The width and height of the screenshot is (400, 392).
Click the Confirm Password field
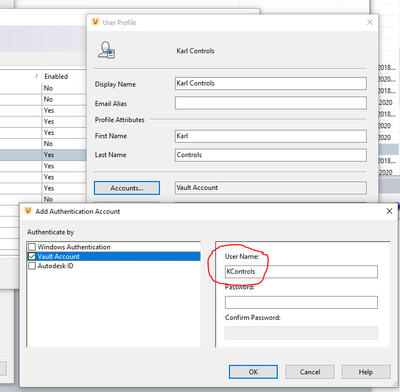click(x=301, y=333)
